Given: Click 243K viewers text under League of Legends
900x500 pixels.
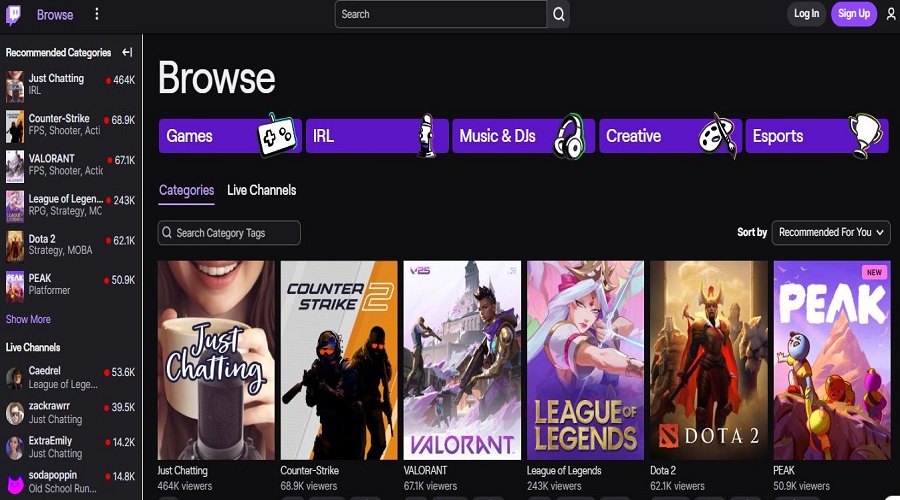Looking at the screenshot, I should (x=554, y=486).
